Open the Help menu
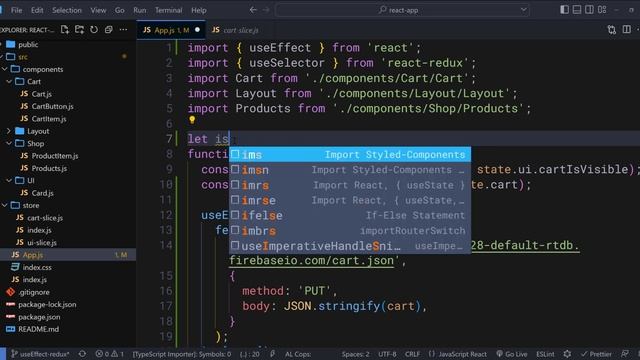The height and width of the screenshot is (360, 640). [x=199, y=10]
